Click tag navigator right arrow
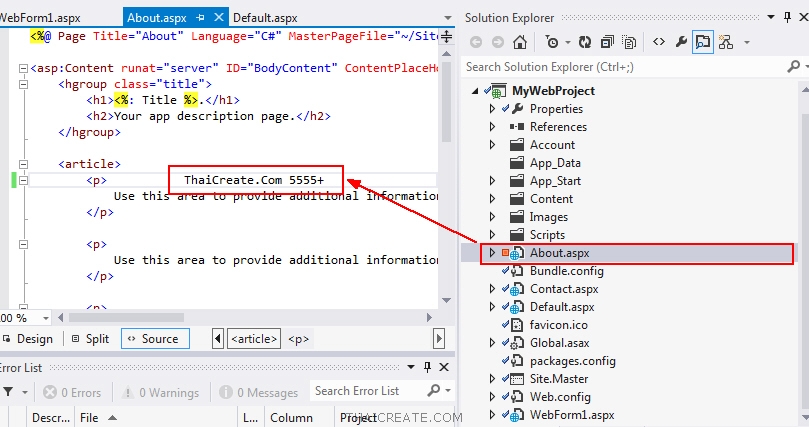 439,339
